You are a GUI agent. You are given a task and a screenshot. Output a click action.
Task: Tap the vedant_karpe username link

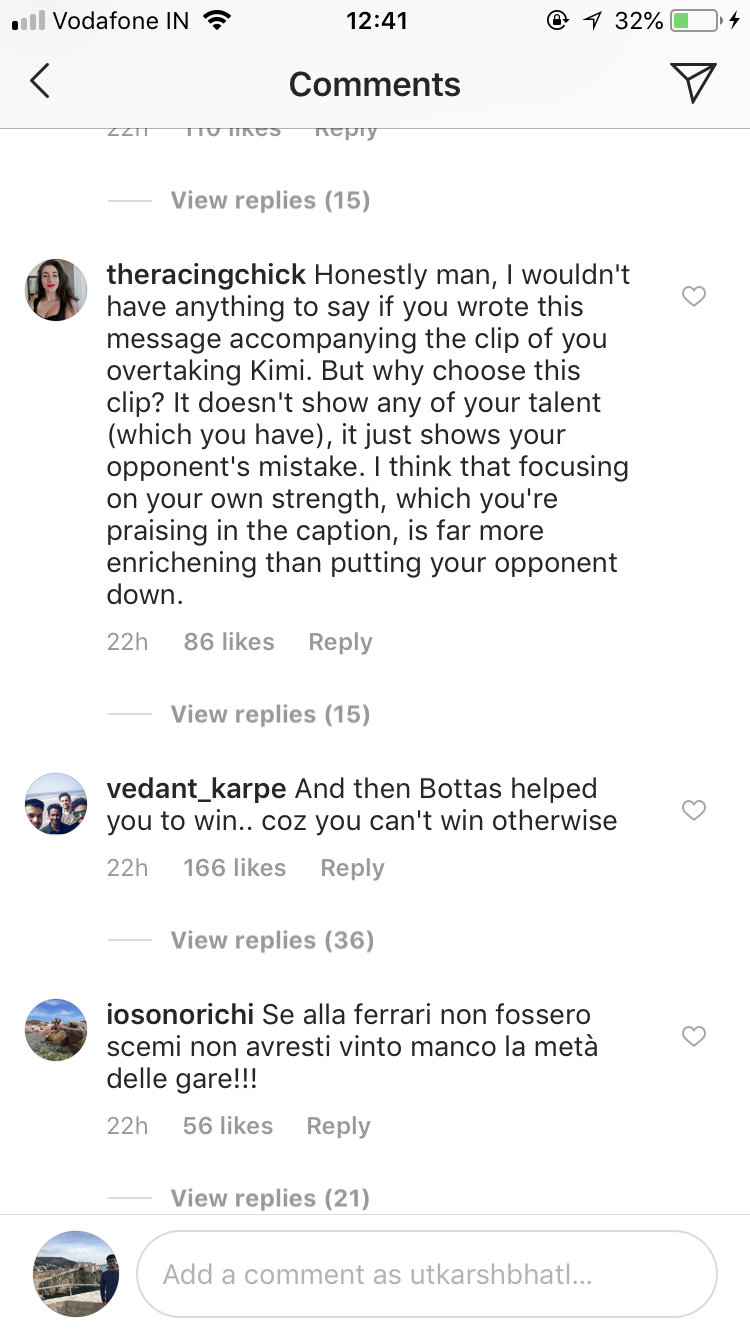click(197, 789)
